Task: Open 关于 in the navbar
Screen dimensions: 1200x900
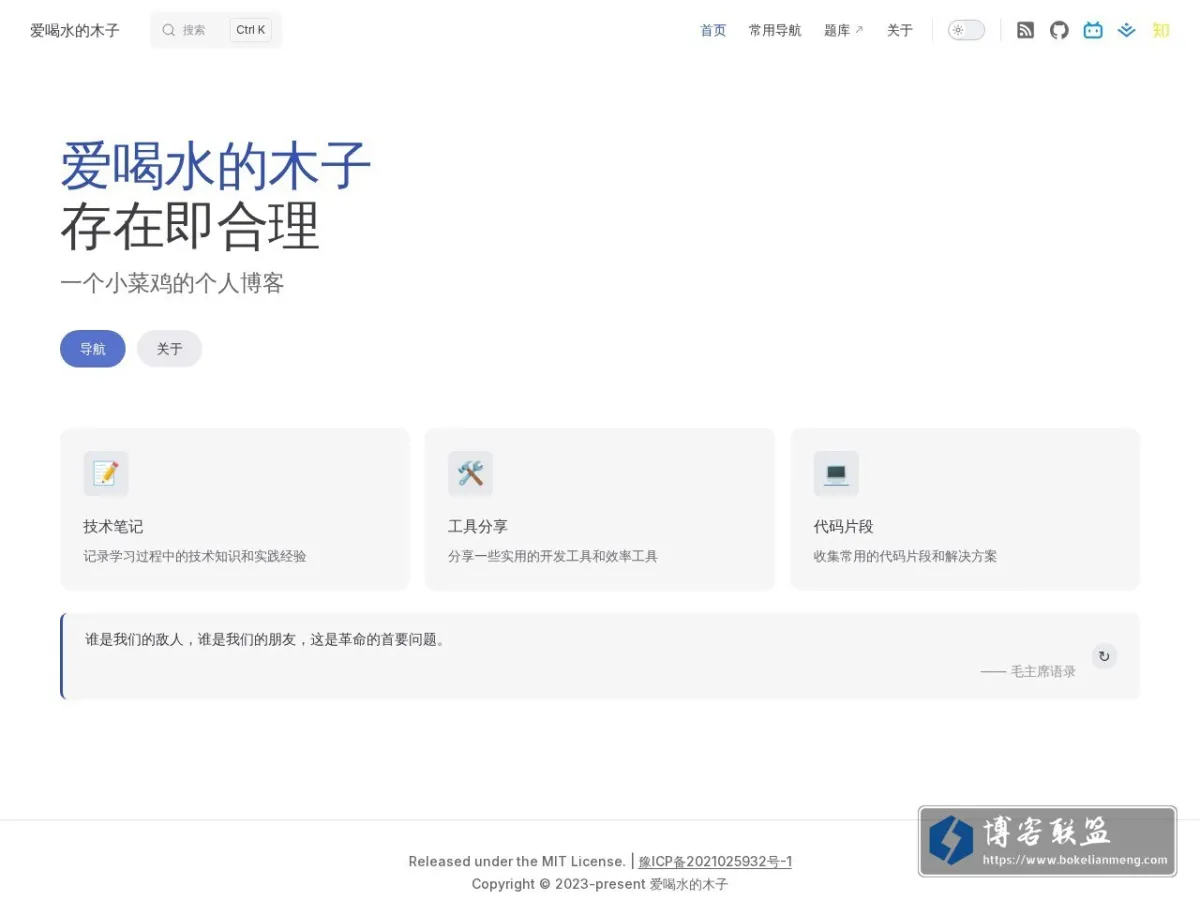Action: pos(900,30)
